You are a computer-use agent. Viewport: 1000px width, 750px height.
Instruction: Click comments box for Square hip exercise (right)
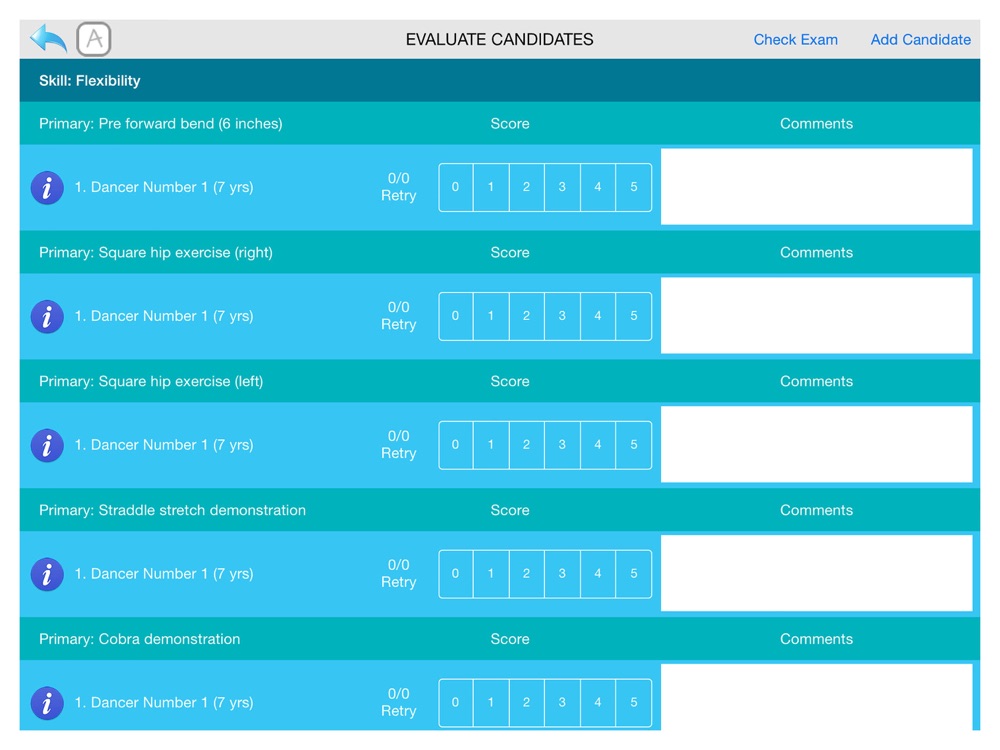(816, 316)
